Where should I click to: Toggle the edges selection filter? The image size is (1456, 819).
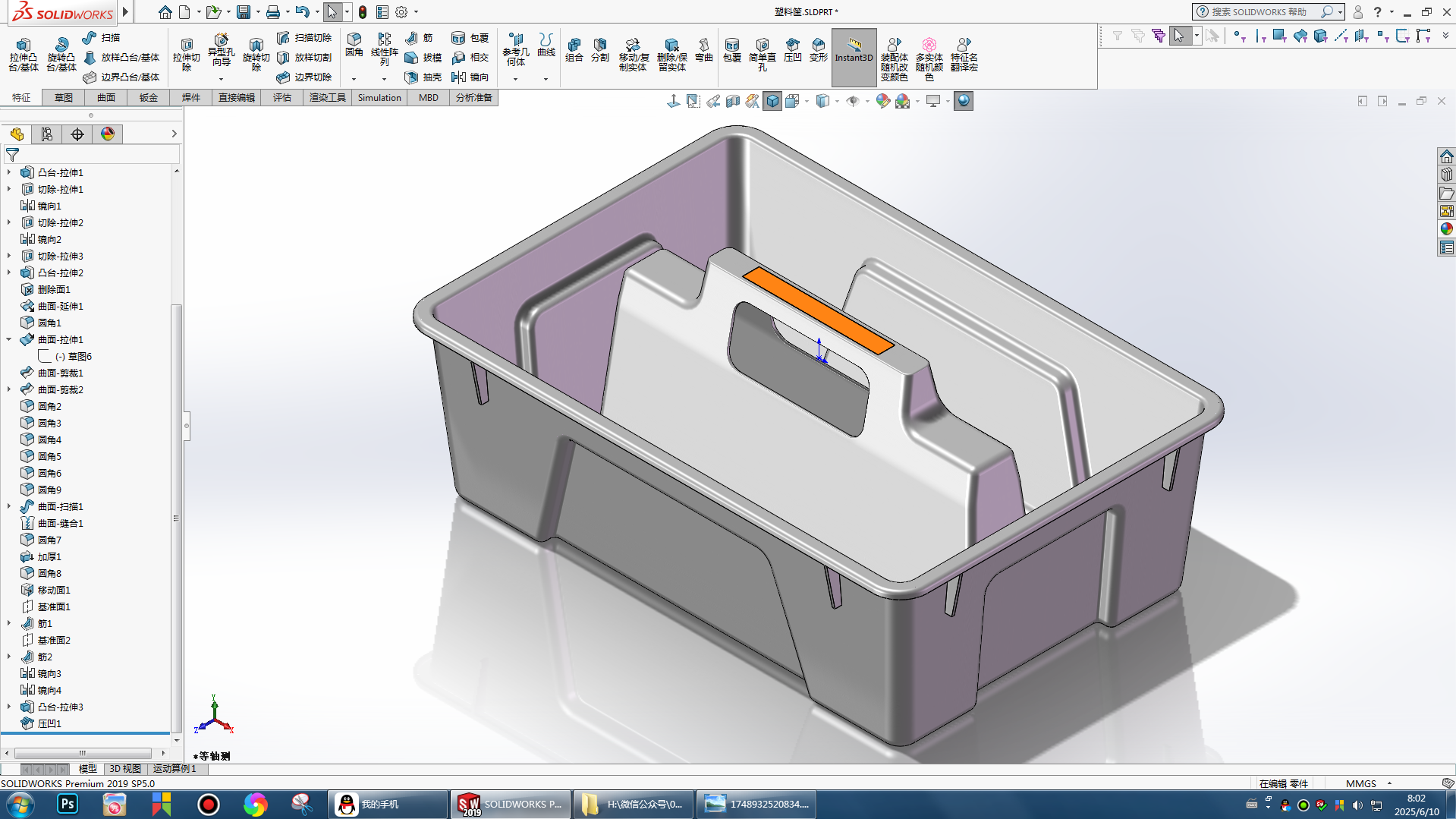[1260, 36]
